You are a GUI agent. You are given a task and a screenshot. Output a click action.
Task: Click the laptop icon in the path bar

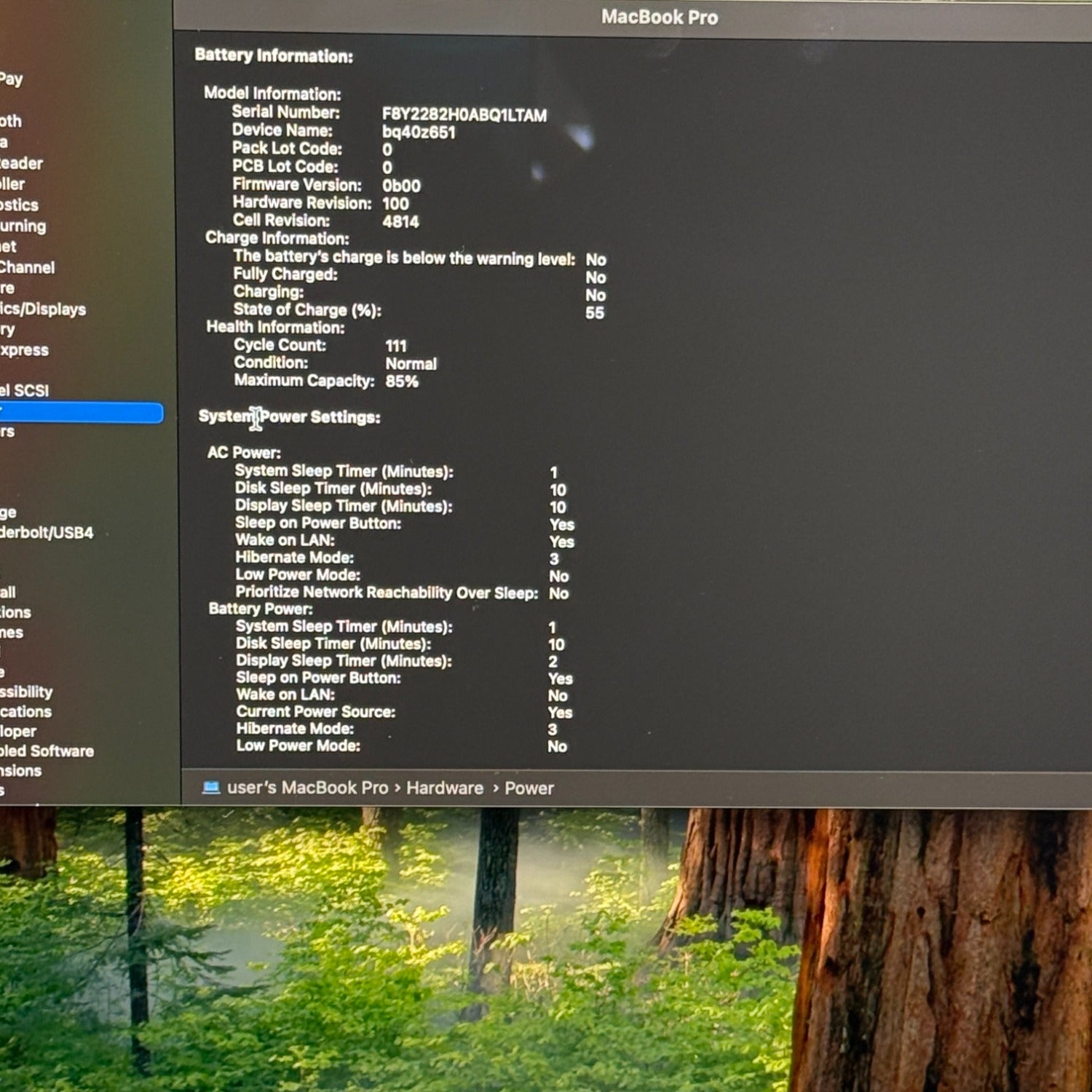211,788
